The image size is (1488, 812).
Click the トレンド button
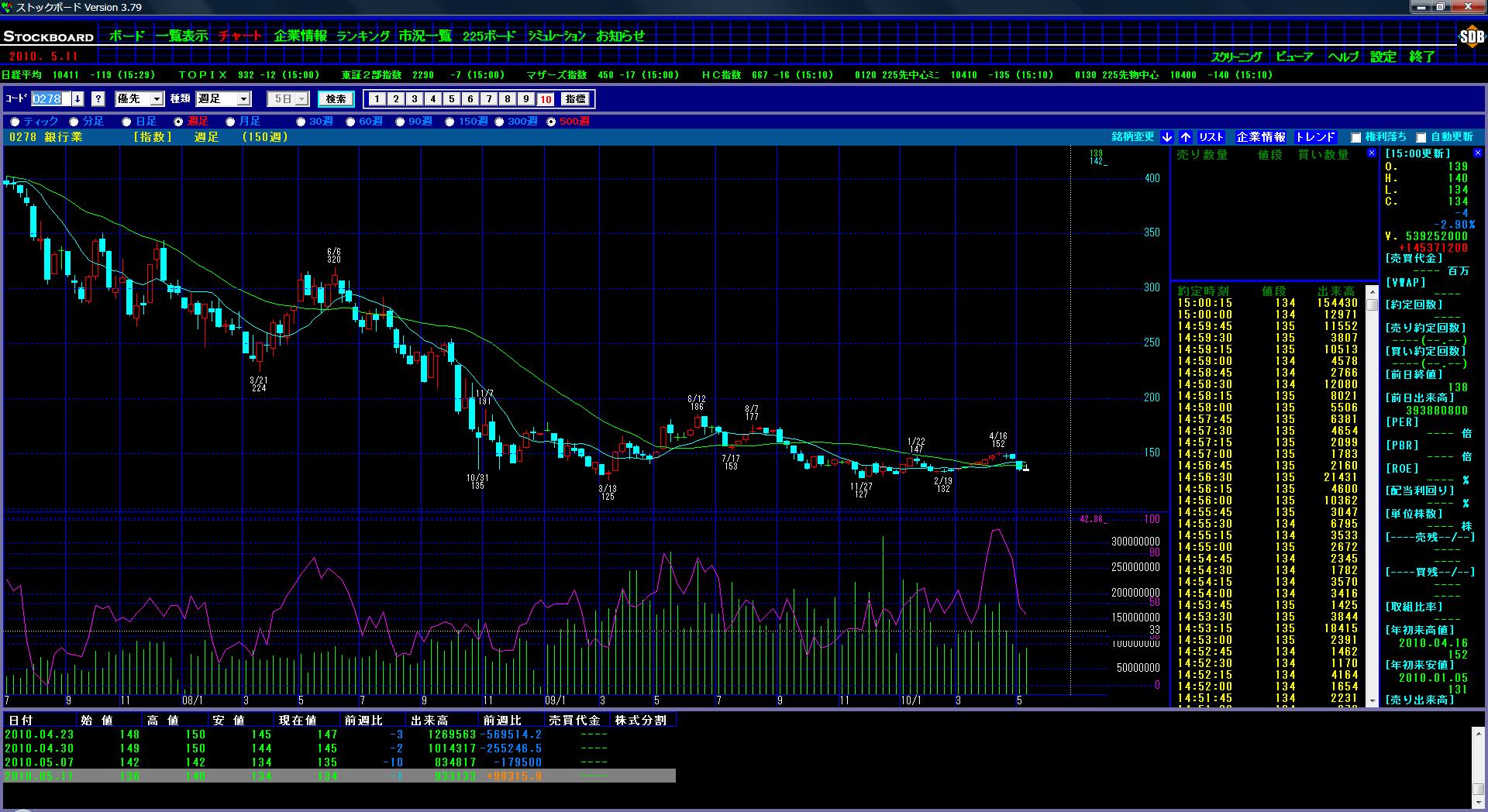click(x=1315, y=137)
